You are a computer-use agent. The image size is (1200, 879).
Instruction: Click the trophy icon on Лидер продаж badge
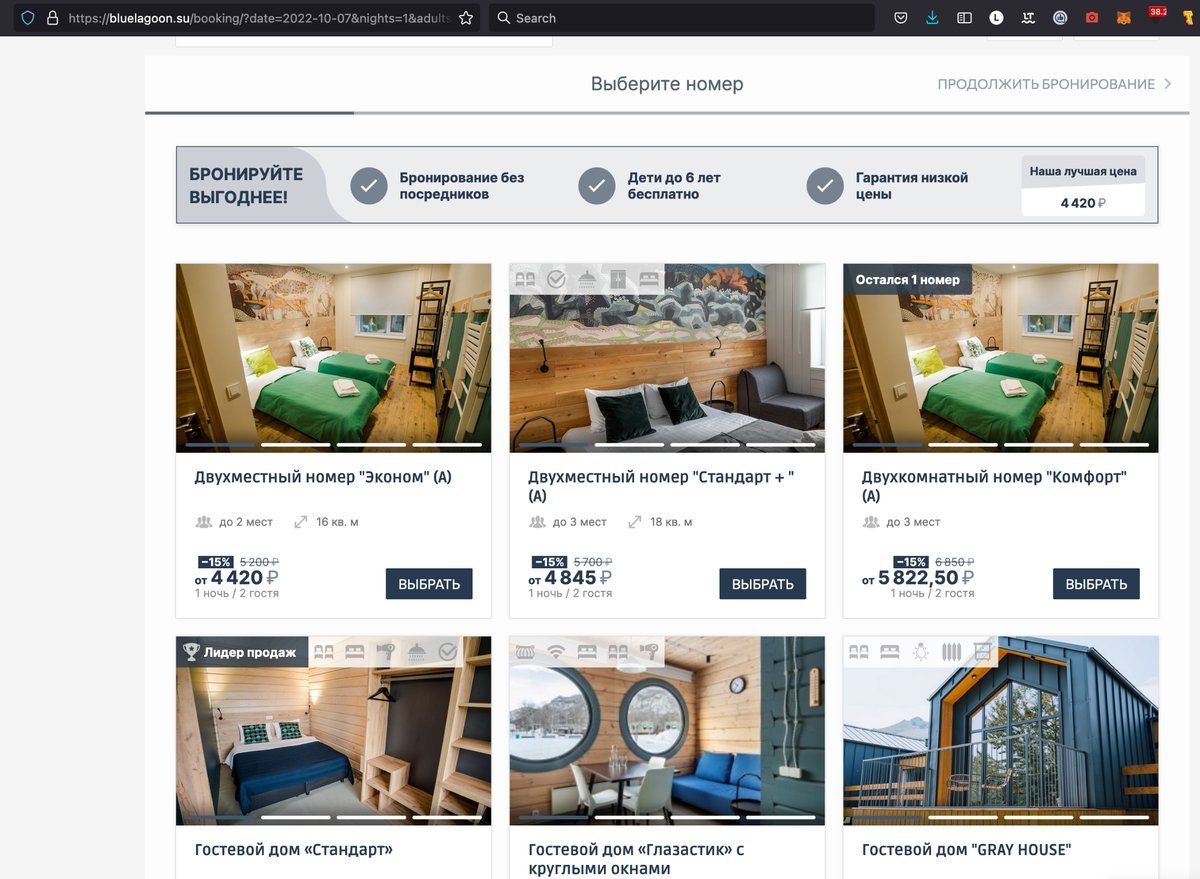(191, 652)
